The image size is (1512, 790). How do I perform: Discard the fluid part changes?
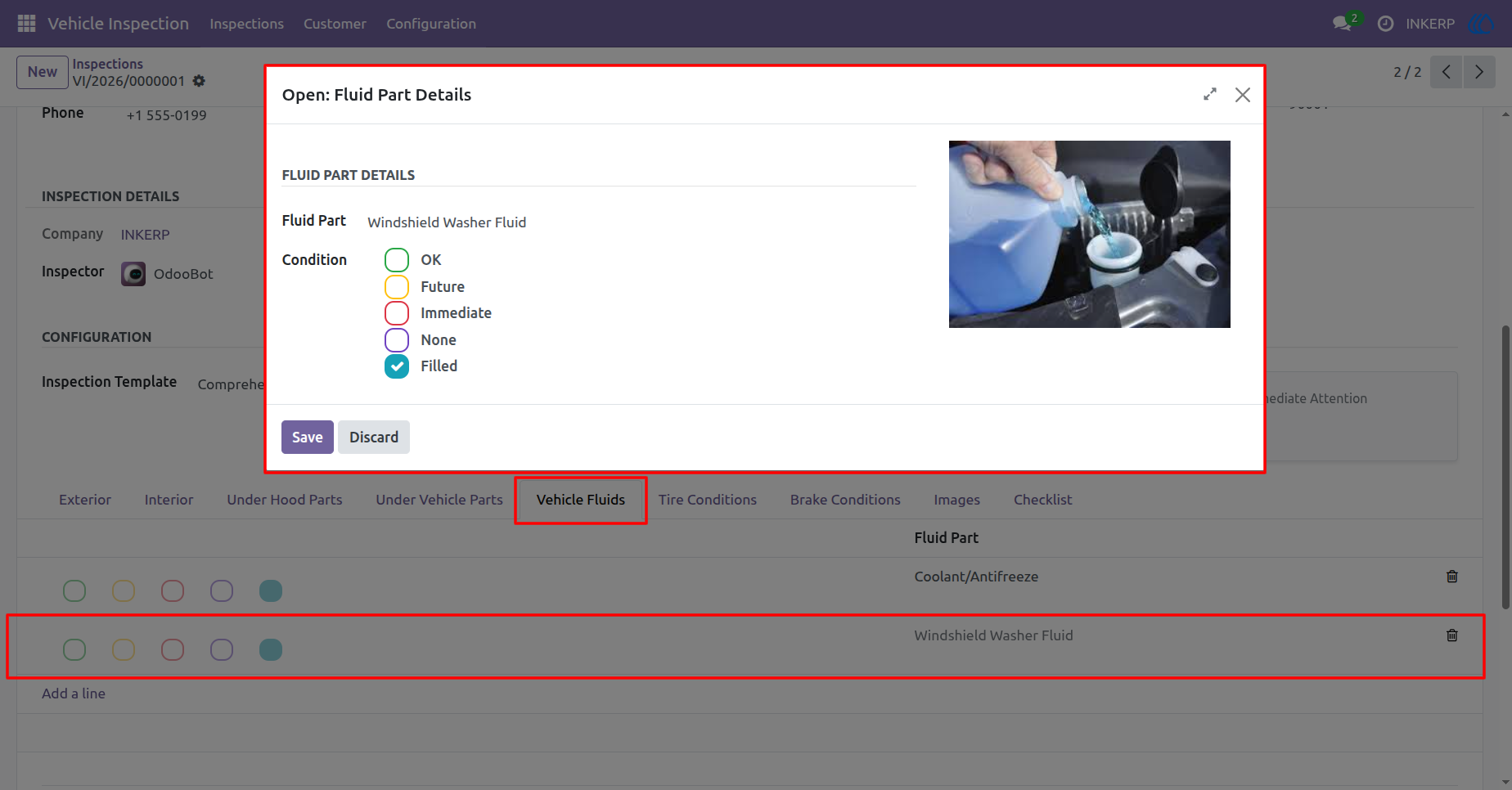point(374,438)
